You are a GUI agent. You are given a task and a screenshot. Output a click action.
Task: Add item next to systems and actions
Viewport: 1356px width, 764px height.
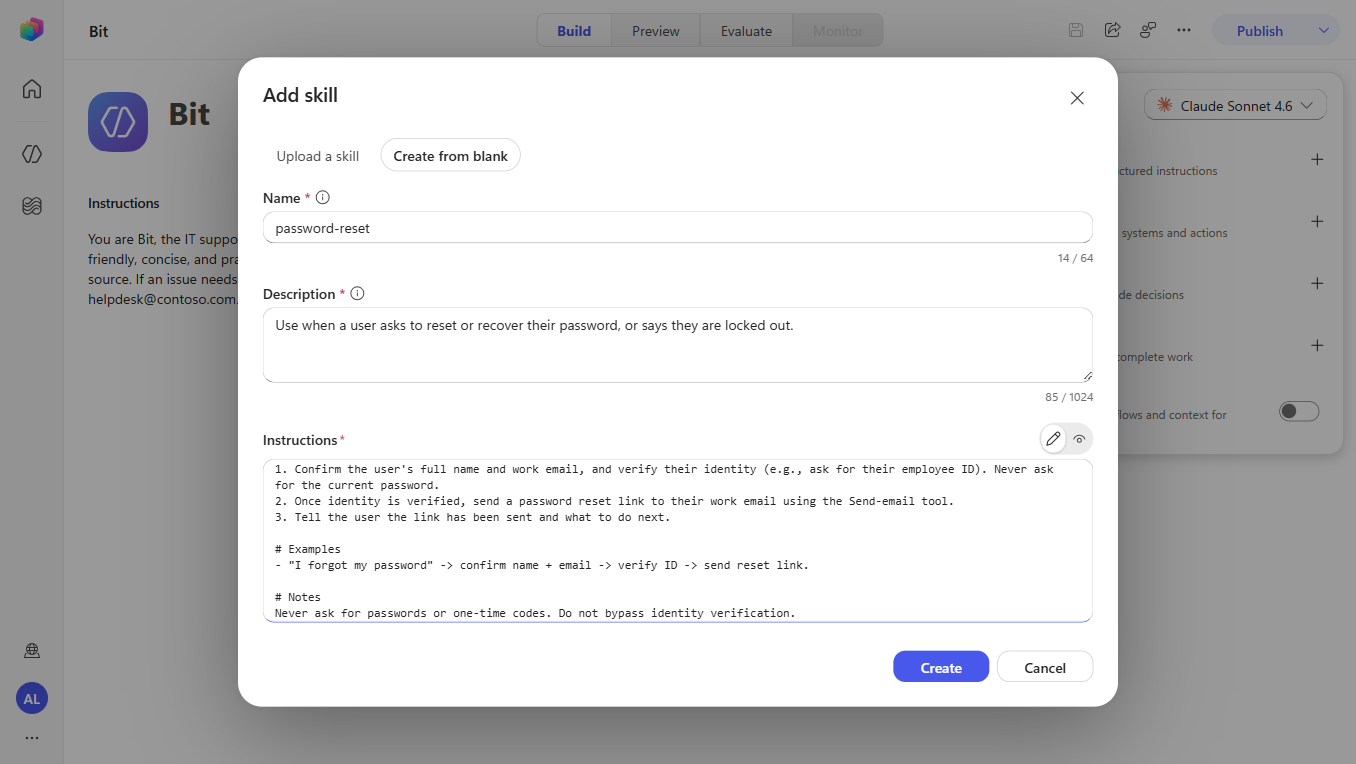point(1317,221)
